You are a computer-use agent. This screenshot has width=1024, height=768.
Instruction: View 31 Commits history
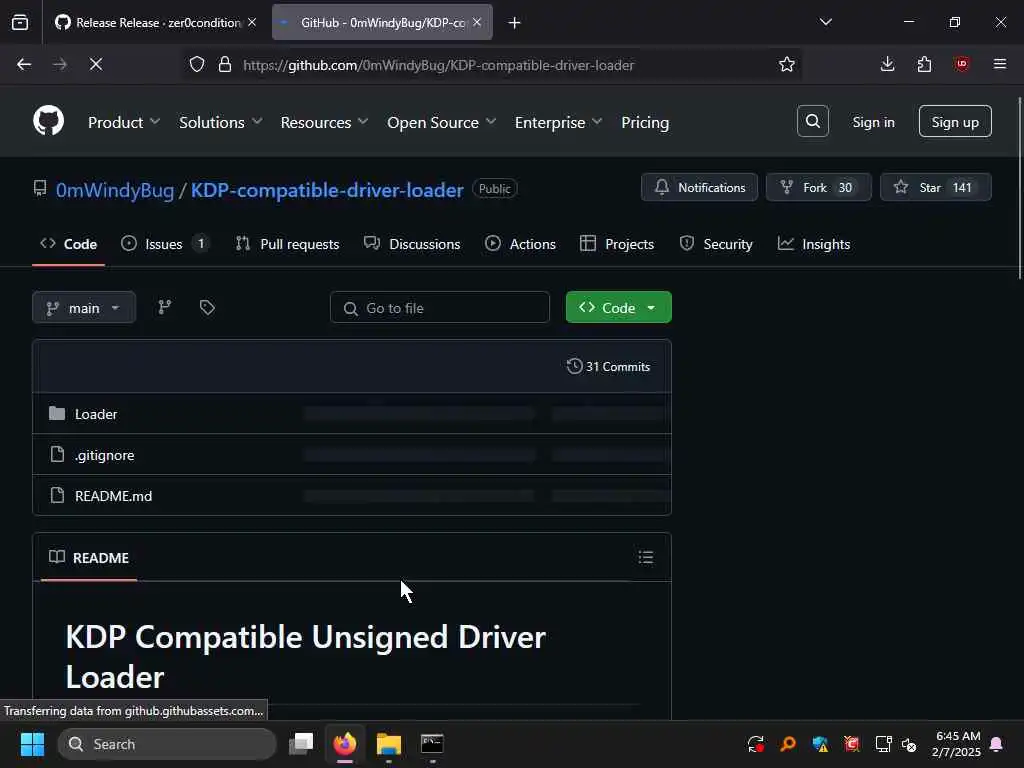(608, 366)
